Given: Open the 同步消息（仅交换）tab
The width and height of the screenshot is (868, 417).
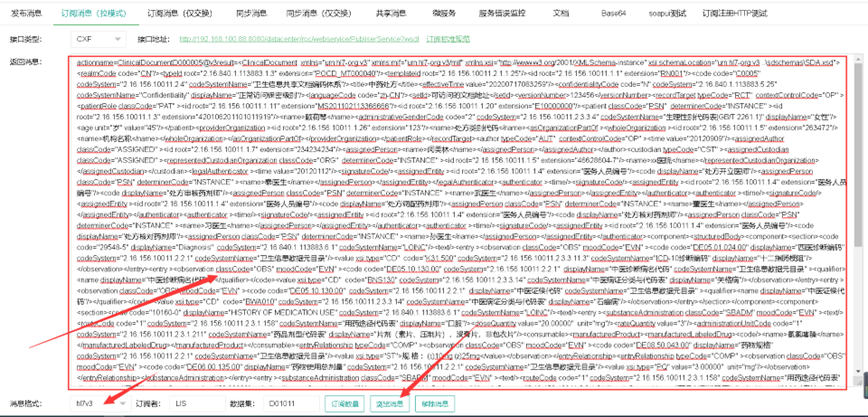Looking at the screenshot, I should pyautogui.click(x=317, y=13).
